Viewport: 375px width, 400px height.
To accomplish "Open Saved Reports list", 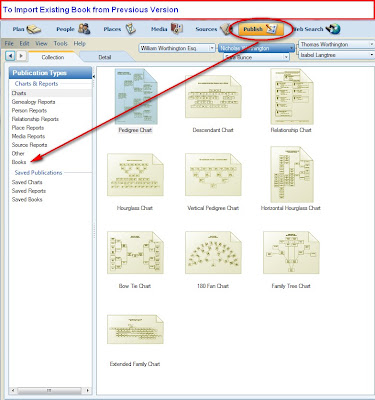I will pos(29,191).
